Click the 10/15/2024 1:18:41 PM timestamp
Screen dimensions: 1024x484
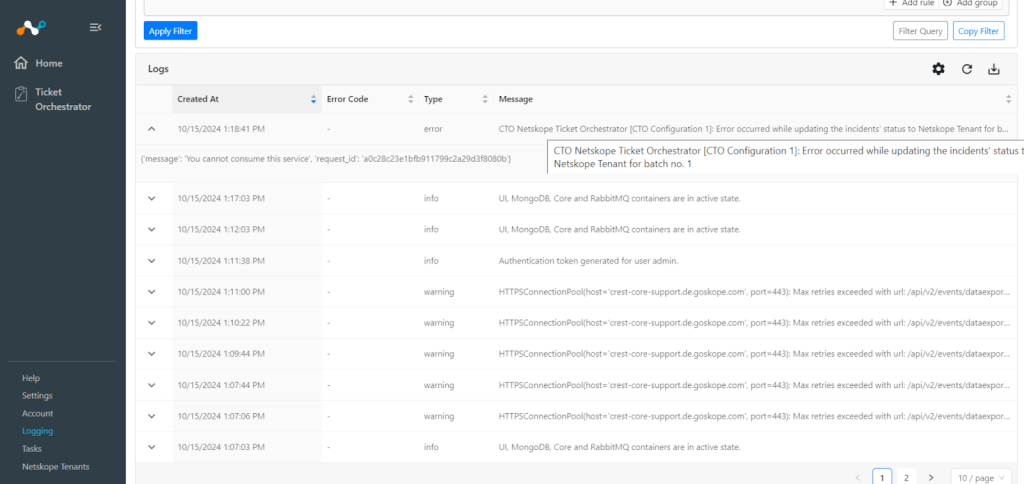click(x=221, y=129)
